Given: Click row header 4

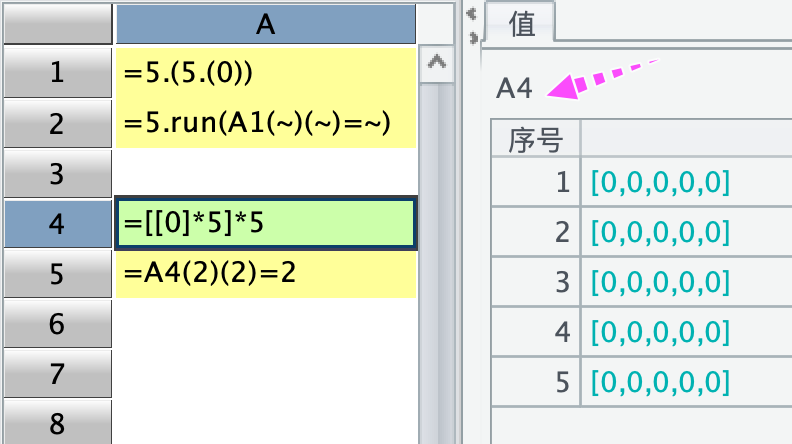Looking at the screenshot, I should coord(58,223).
